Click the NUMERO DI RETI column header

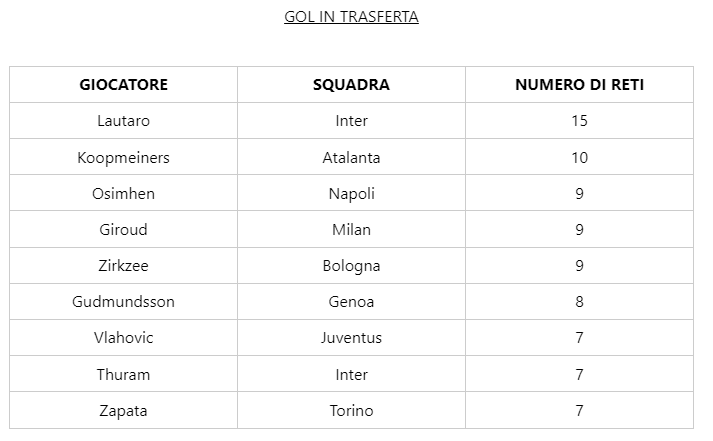pos(579,85)
